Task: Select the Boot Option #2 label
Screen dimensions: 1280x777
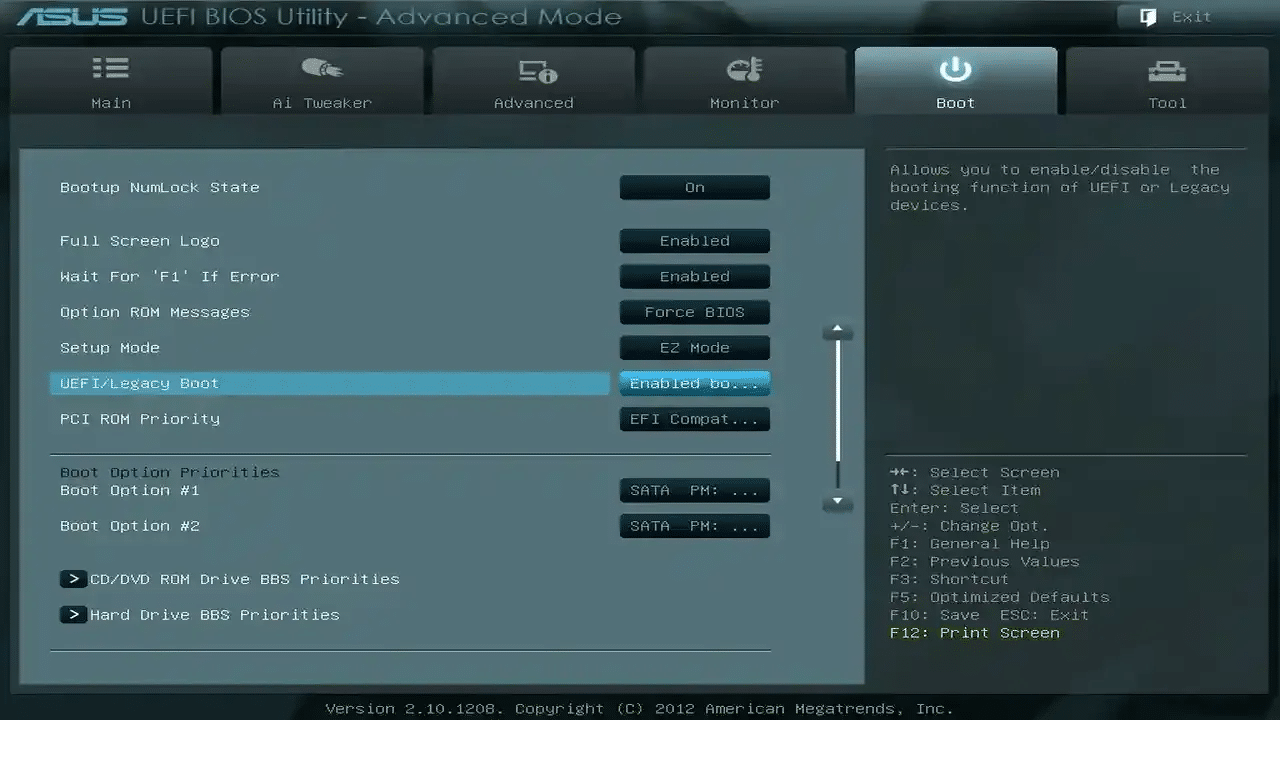Action: pyautogui.click(x=129, y=526)
